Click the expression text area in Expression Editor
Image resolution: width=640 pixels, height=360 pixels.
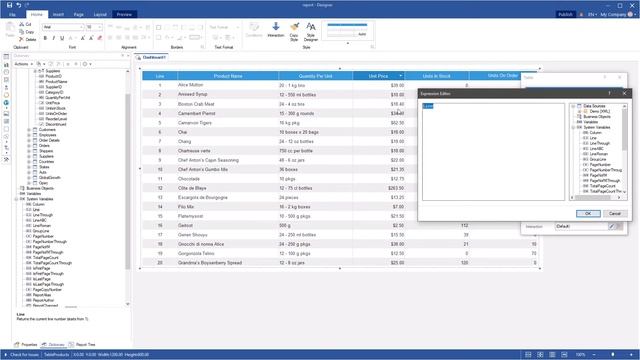[x=493, y=152]
